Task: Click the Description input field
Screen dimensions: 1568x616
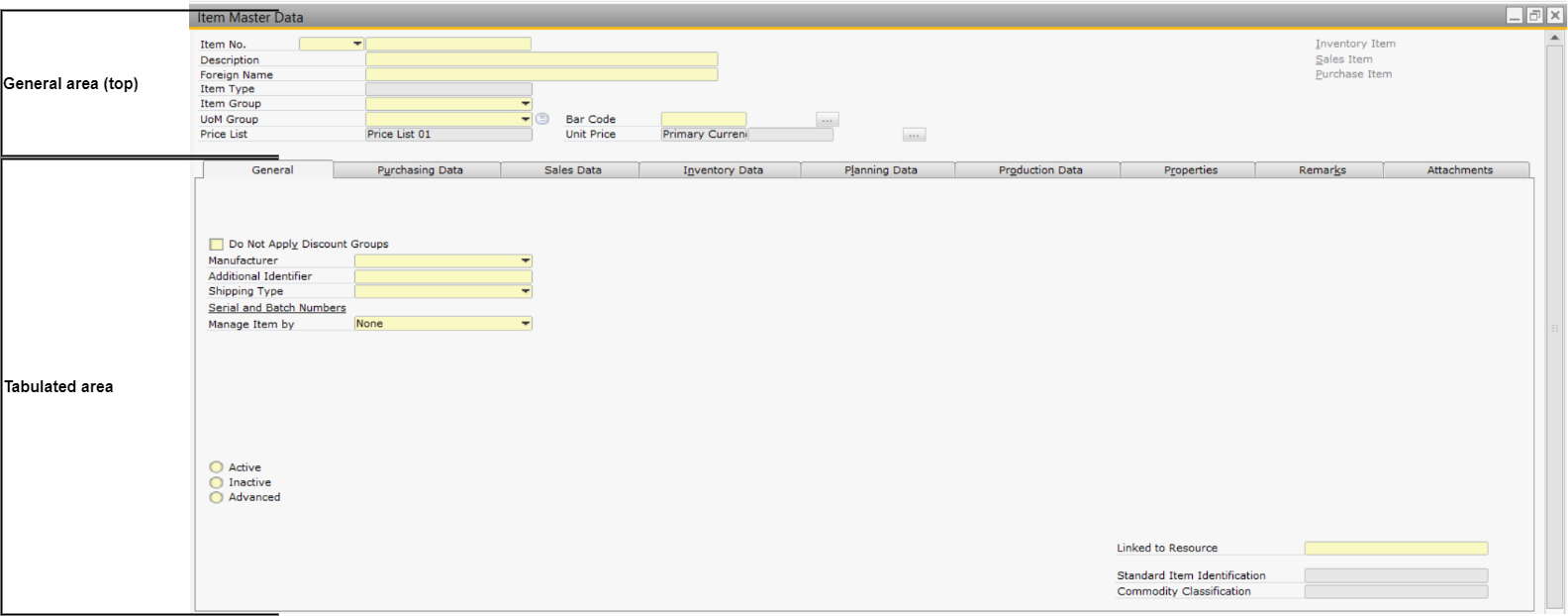Action: point(540,59)
